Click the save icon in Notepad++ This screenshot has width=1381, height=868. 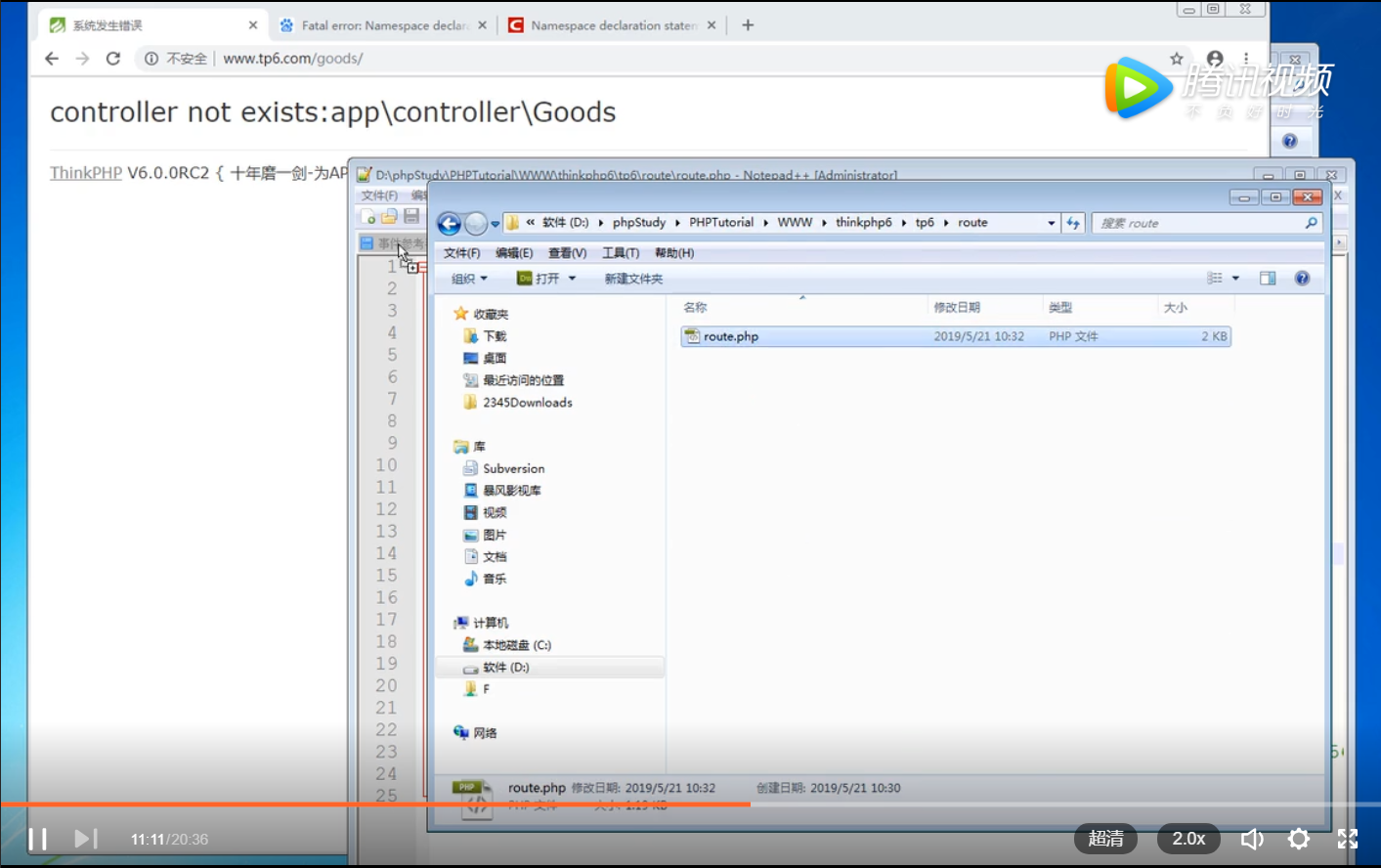(x=411, y=216)
